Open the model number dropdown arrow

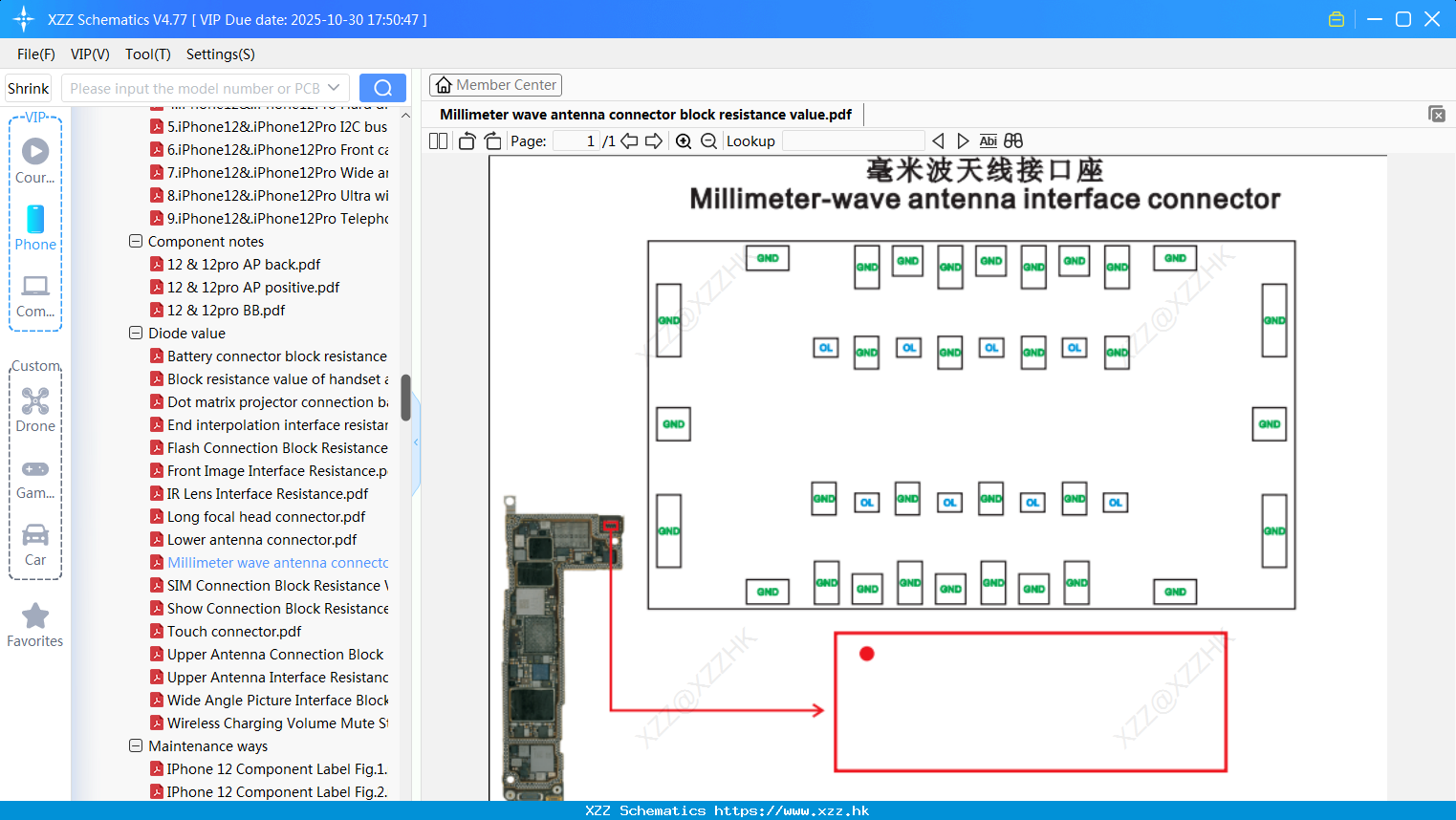pos(334,88)
